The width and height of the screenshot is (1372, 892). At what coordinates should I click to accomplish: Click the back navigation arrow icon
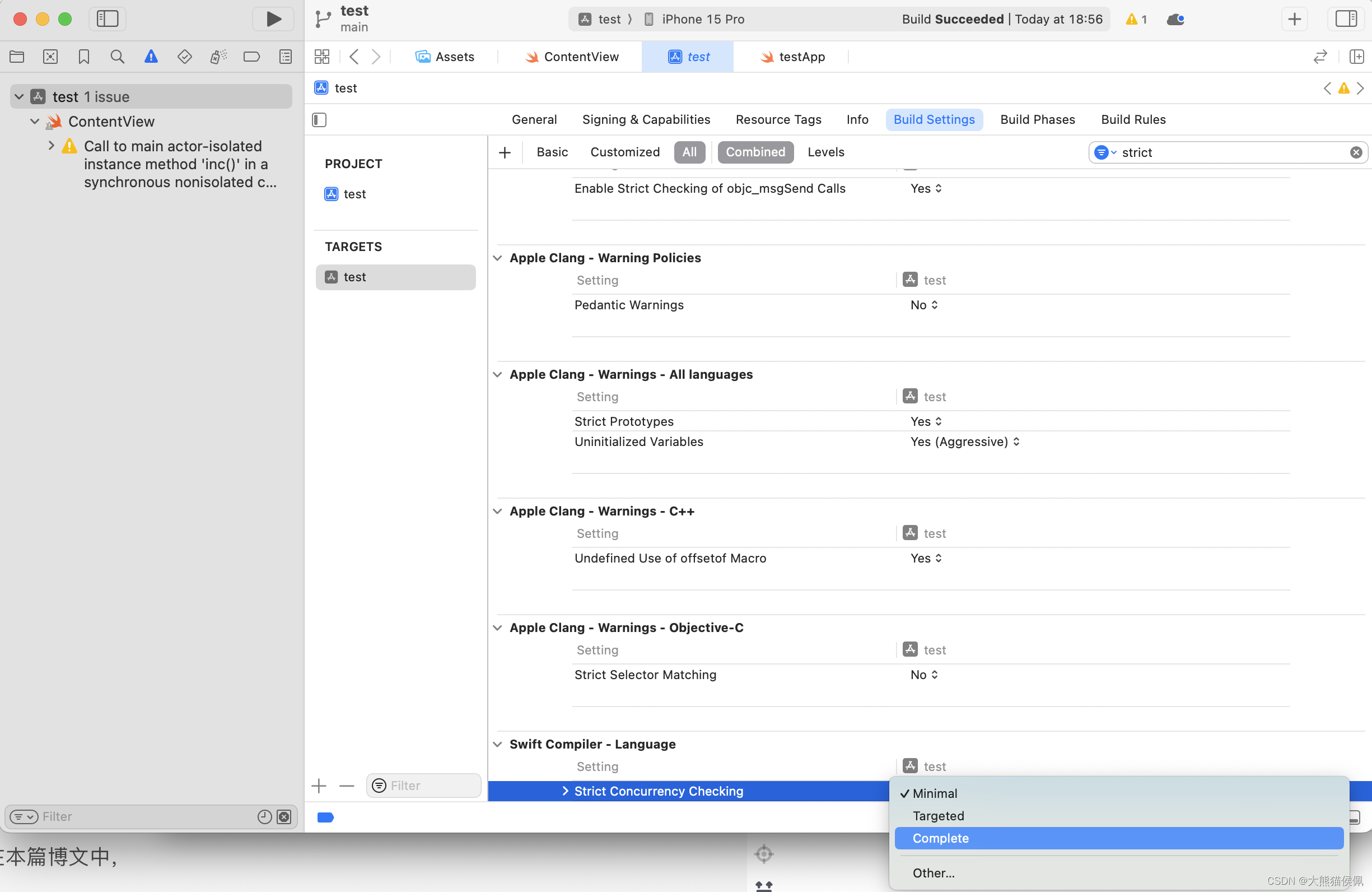[354, 56]
